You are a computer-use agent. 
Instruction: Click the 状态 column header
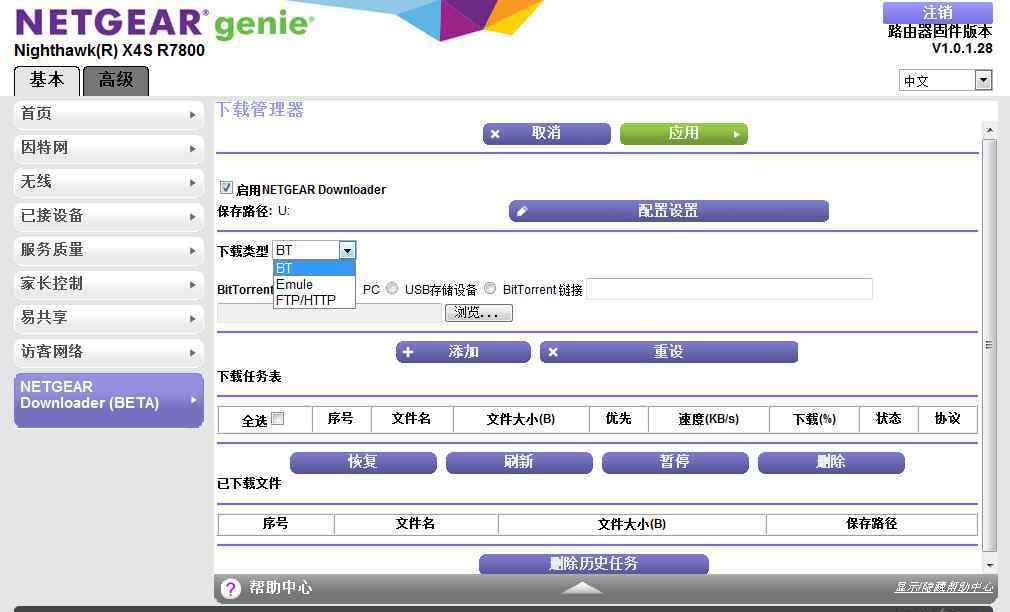click(x=888, y=419)
